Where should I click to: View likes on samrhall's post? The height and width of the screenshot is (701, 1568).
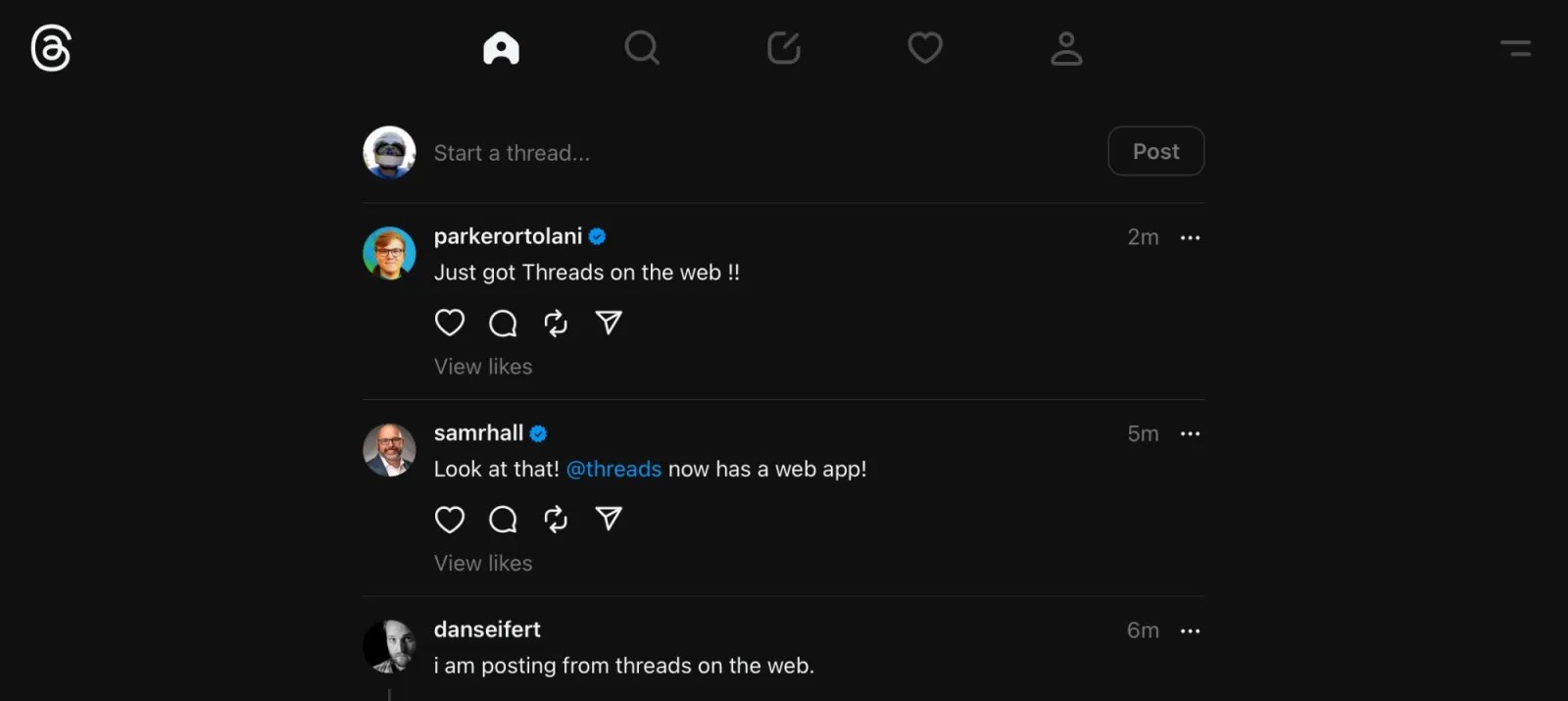click(x=483, y=563)
